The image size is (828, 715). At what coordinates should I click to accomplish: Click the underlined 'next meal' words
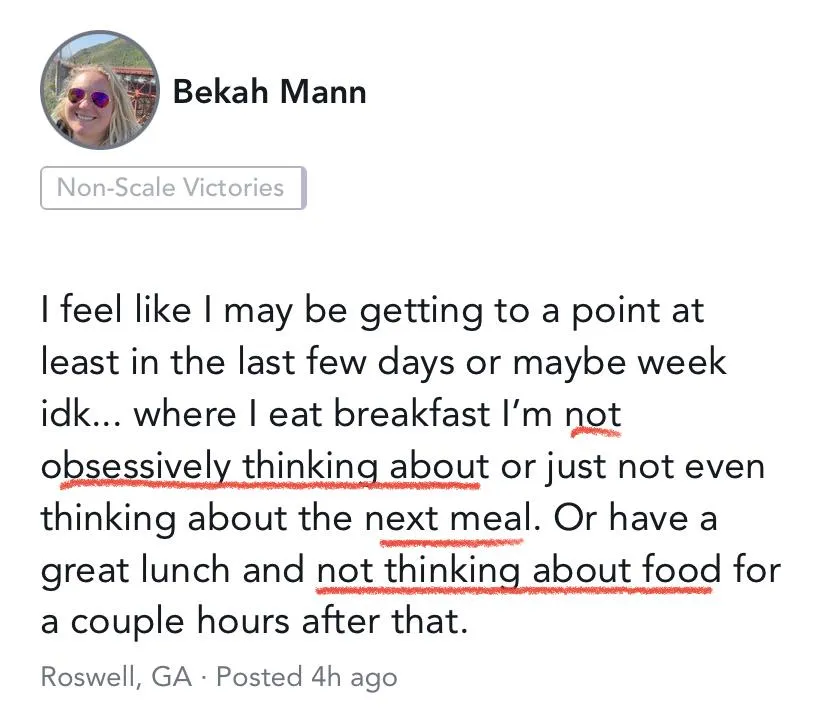click(x=448, y=518)
